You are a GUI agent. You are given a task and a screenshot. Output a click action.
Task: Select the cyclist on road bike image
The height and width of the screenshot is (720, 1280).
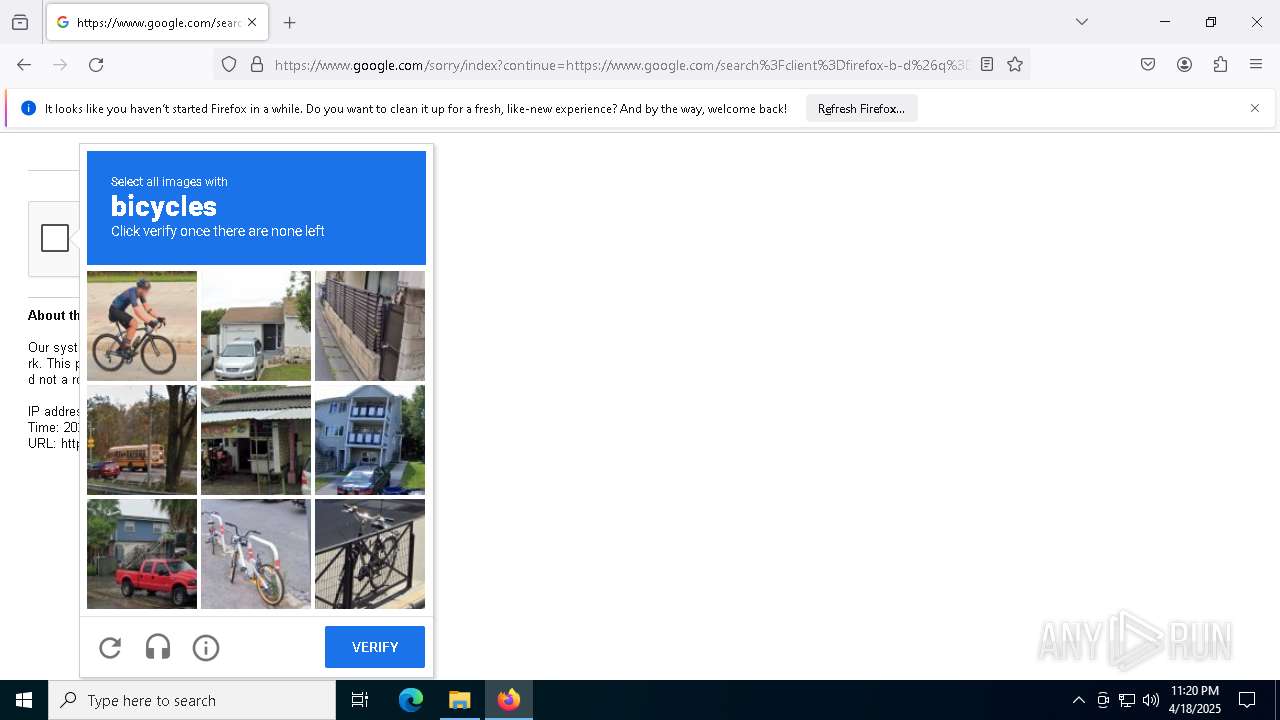pos(142,326)
